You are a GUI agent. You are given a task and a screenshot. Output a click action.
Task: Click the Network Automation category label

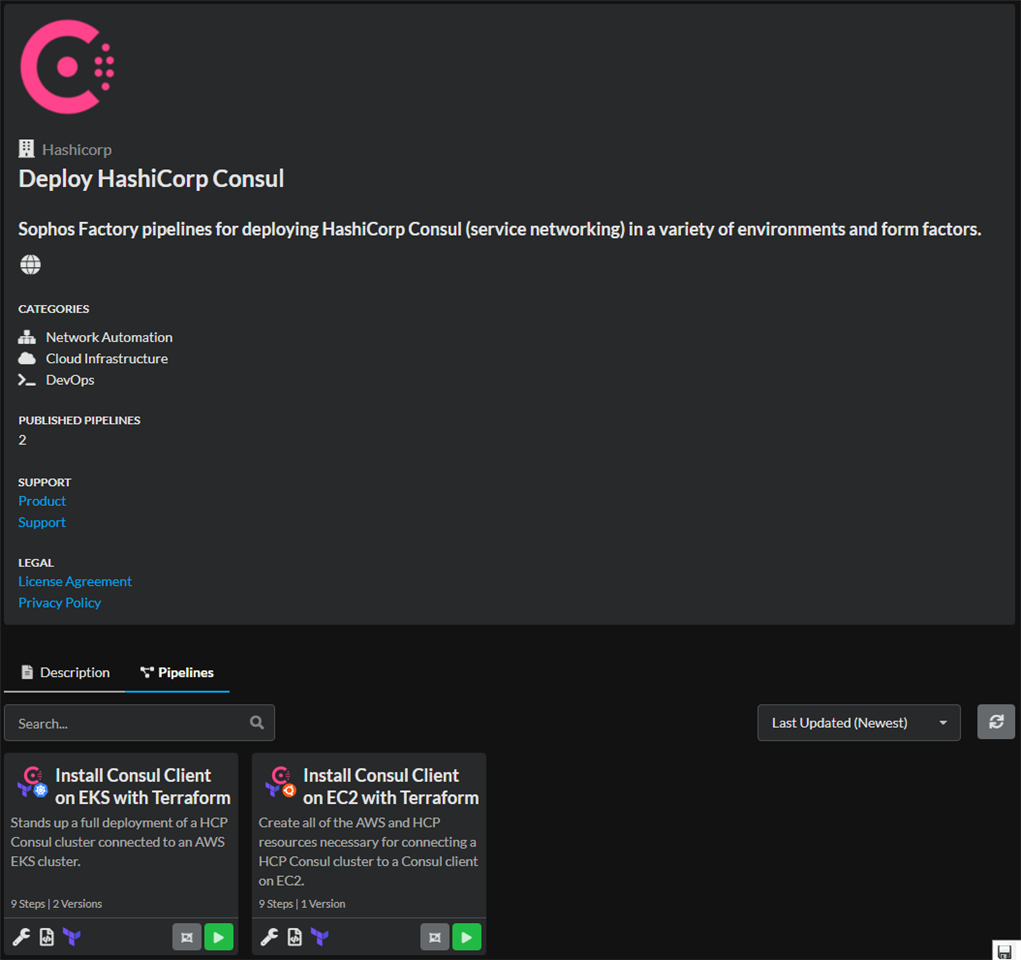pyautogui.click(x=109, y=337)
